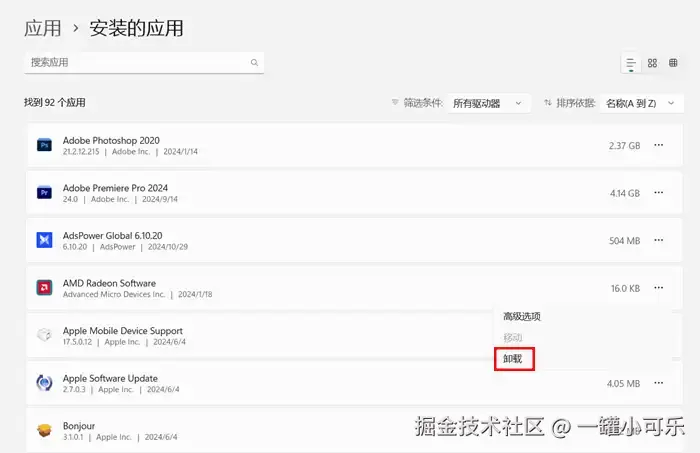Screen dimensions: 700x453
Task: Click the AMD Radeon Software icon
Action: click(x=44, y=288)
